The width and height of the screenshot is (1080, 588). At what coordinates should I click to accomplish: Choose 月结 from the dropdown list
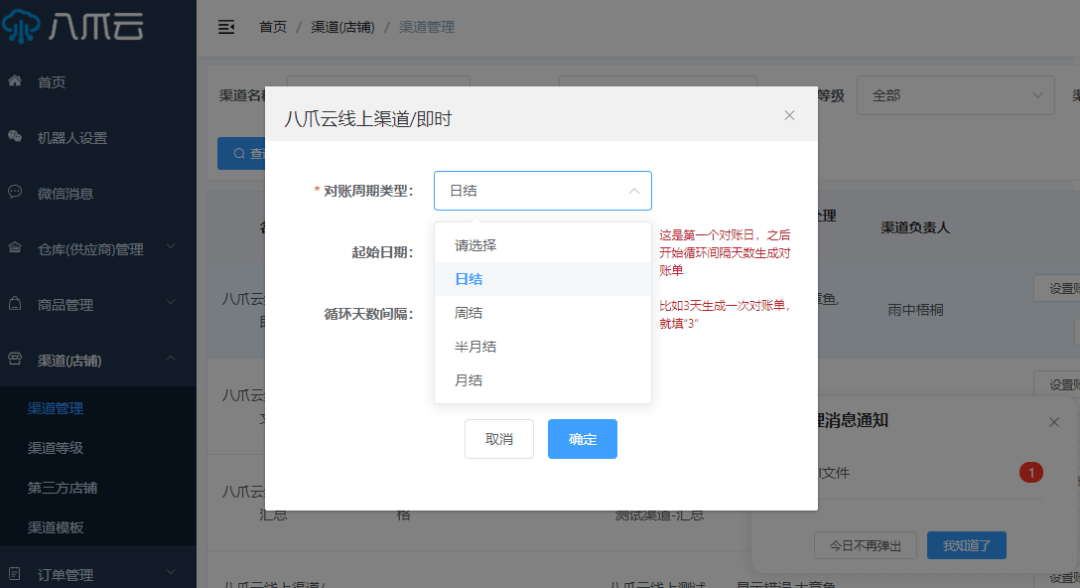click(x=543, y=380)
